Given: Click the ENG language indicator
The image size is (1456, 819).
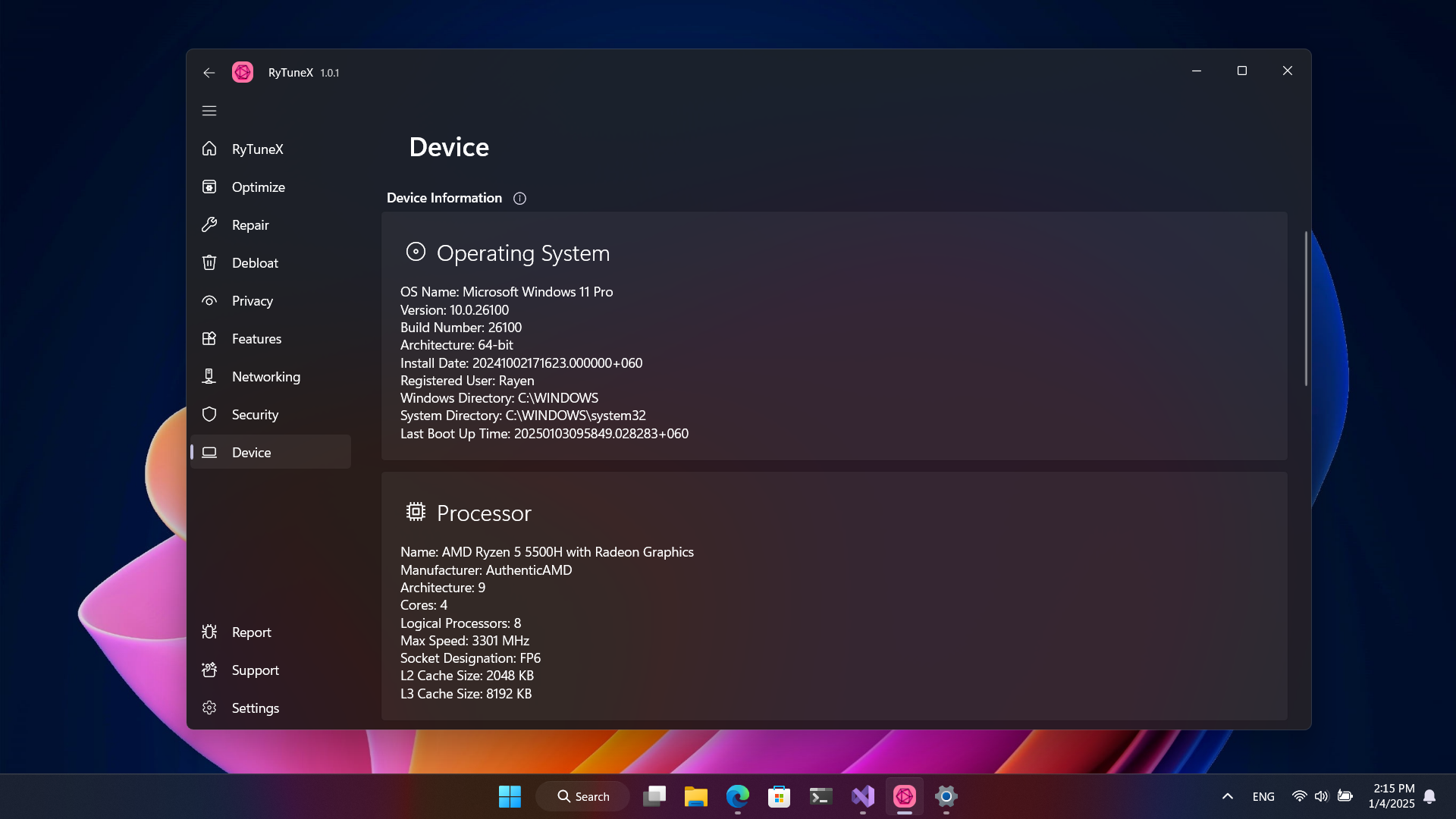Looking at the screenshot, I should point(1263,796).
